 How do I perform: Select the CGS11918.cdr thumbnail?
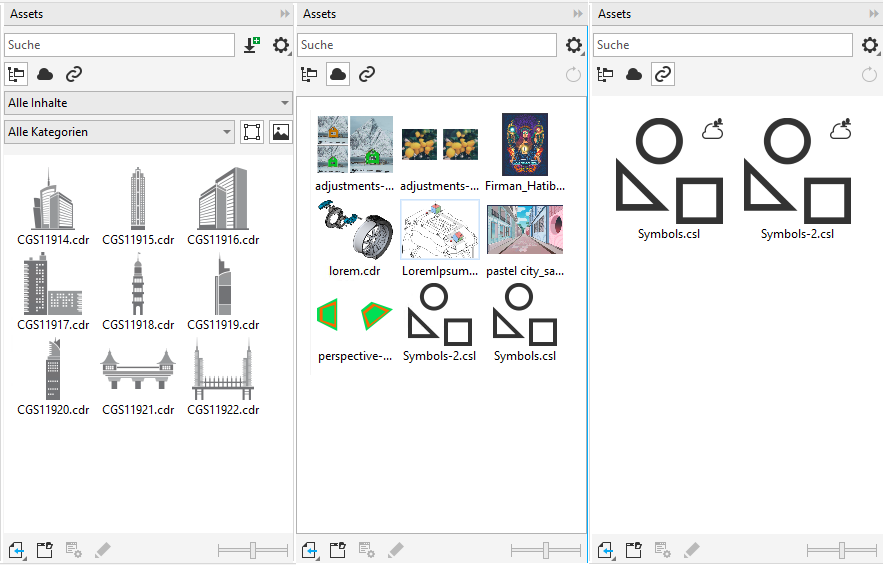point(138,290)
